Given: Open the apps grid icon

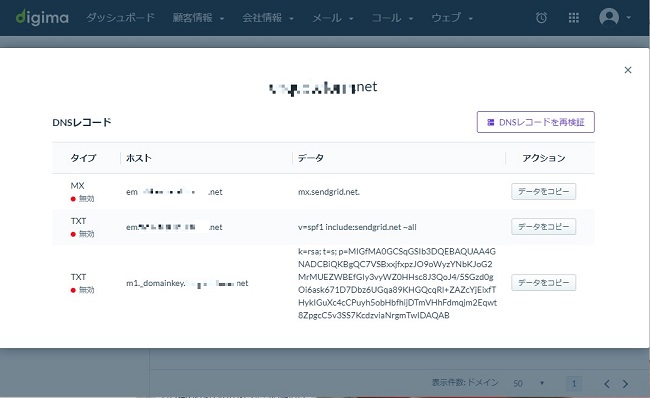Looking at the screenshot, I should point(574,17).
